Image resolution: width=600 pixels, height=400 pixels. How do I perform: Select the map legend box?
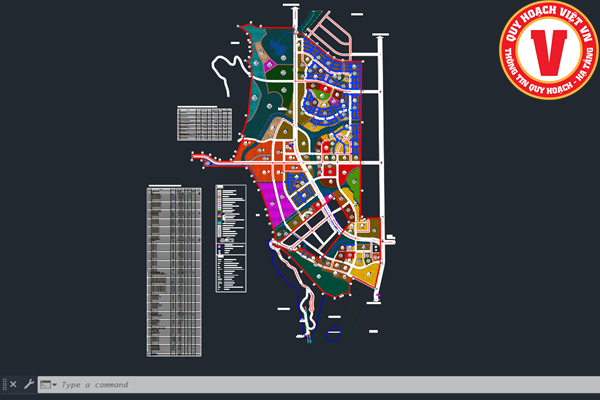click(229, 238)
